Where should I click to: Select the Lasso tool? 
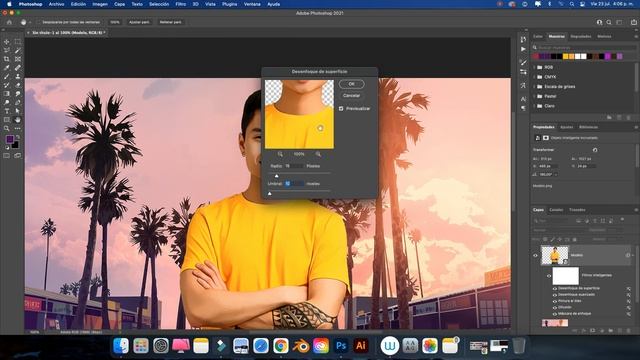[7, 51]
